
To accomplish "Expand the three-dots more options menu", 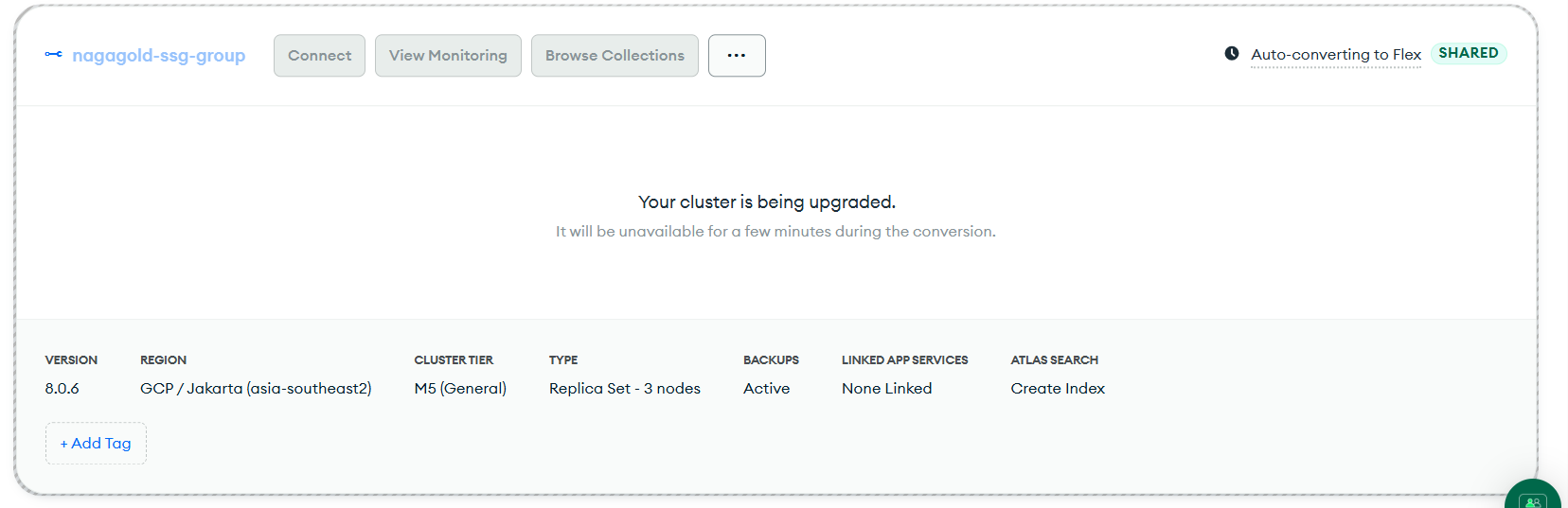I will 737,56.
